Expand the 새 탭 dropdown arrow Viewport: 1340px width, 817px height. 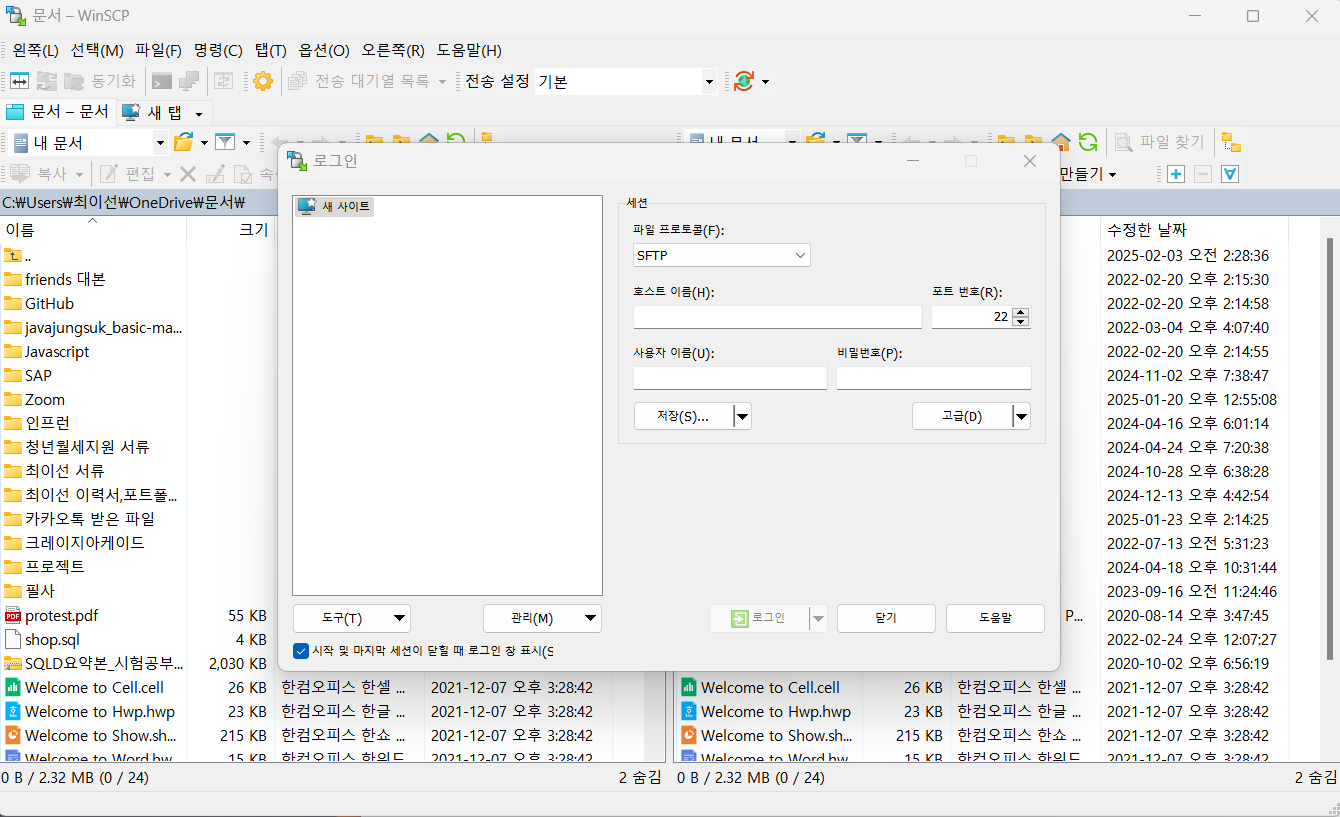[199, 113]
